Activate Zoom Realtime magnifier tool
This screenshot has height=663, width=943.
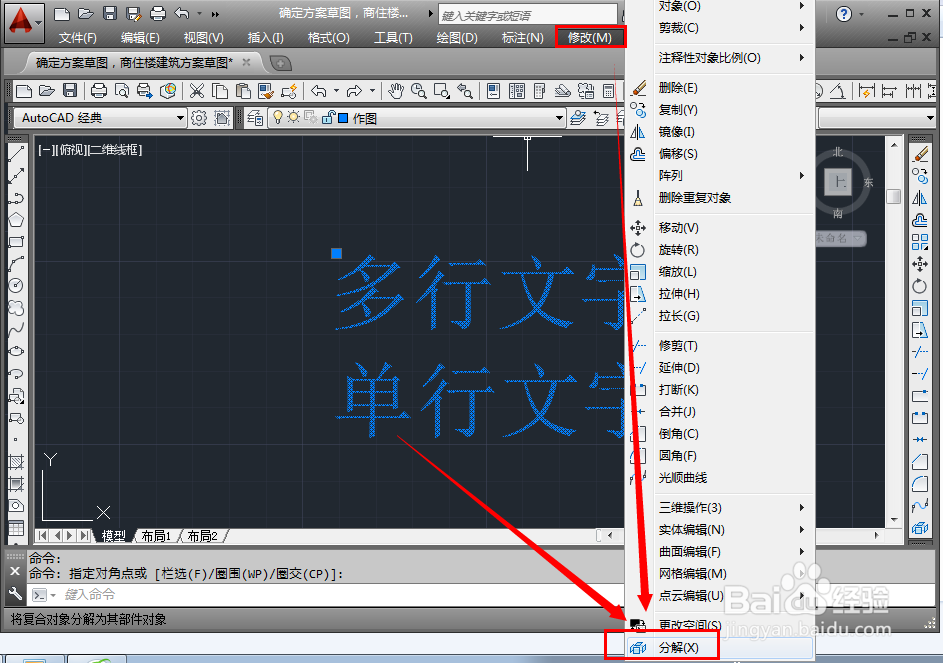[x=417, y=92]
